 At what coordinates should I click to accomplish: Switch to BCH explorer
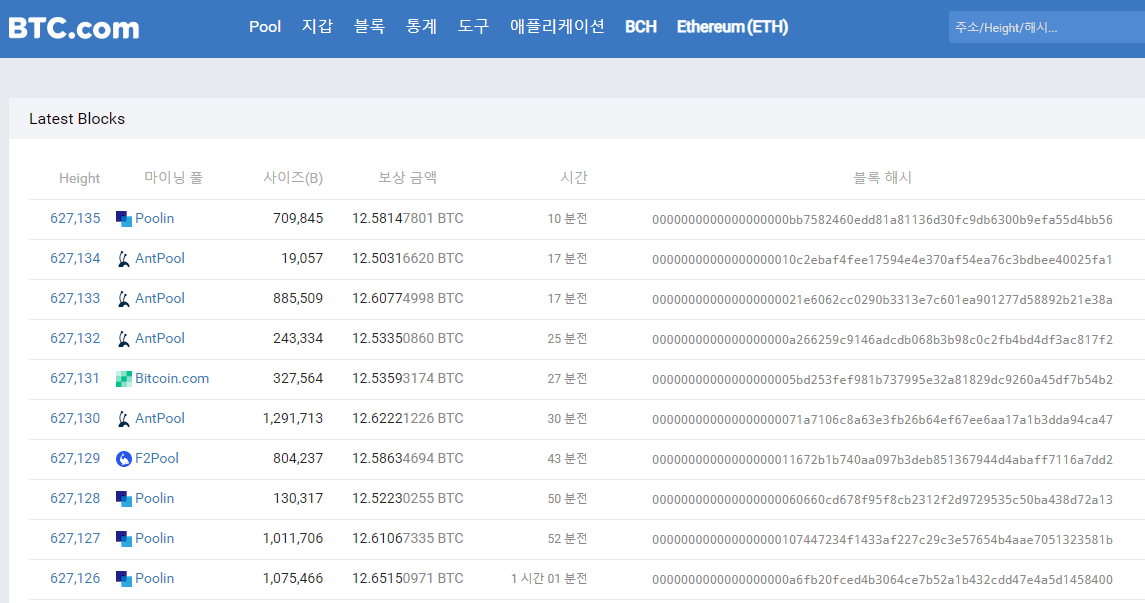[x=641, y=27]
